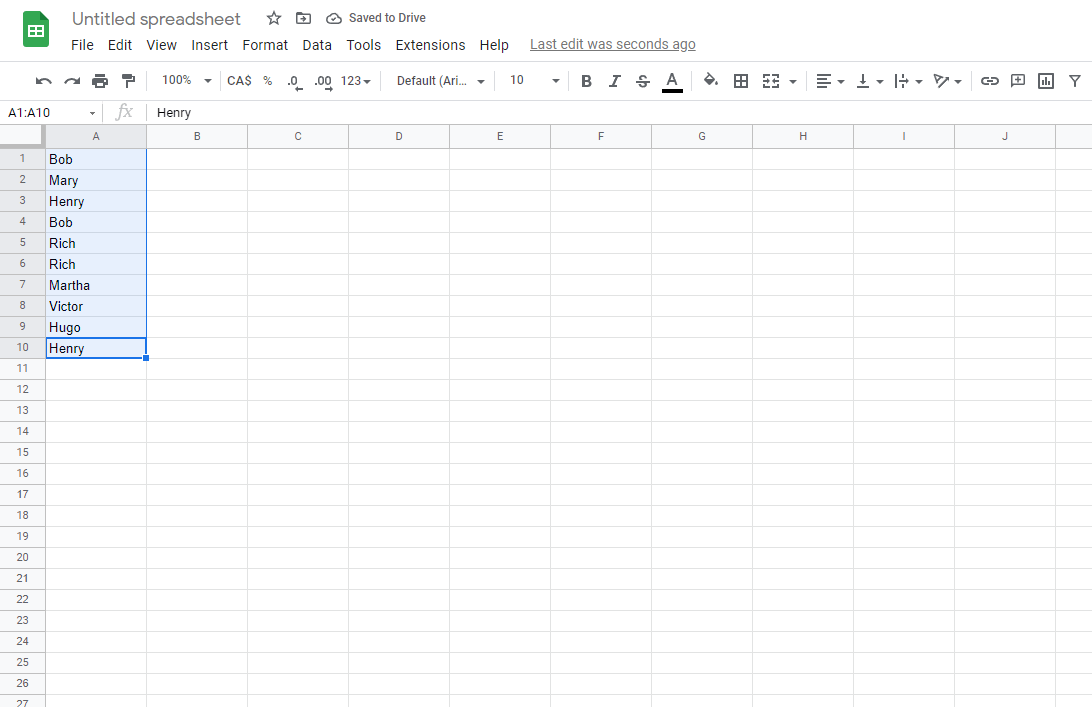Insert a chart
Screen dimensions: 1092x707
(1045, 80)
